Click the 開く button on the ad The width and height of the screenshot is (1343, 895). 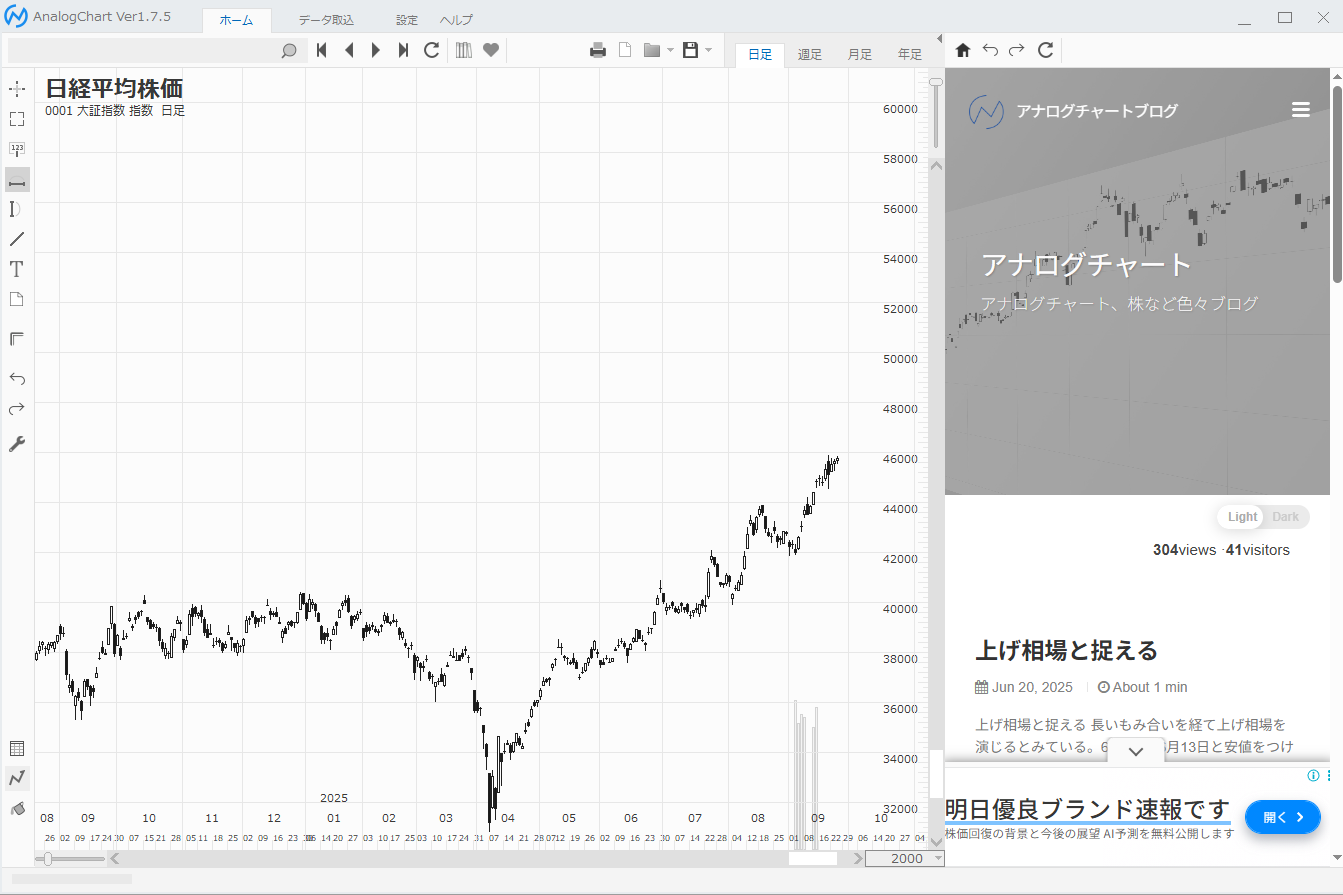click(1282, 817)
